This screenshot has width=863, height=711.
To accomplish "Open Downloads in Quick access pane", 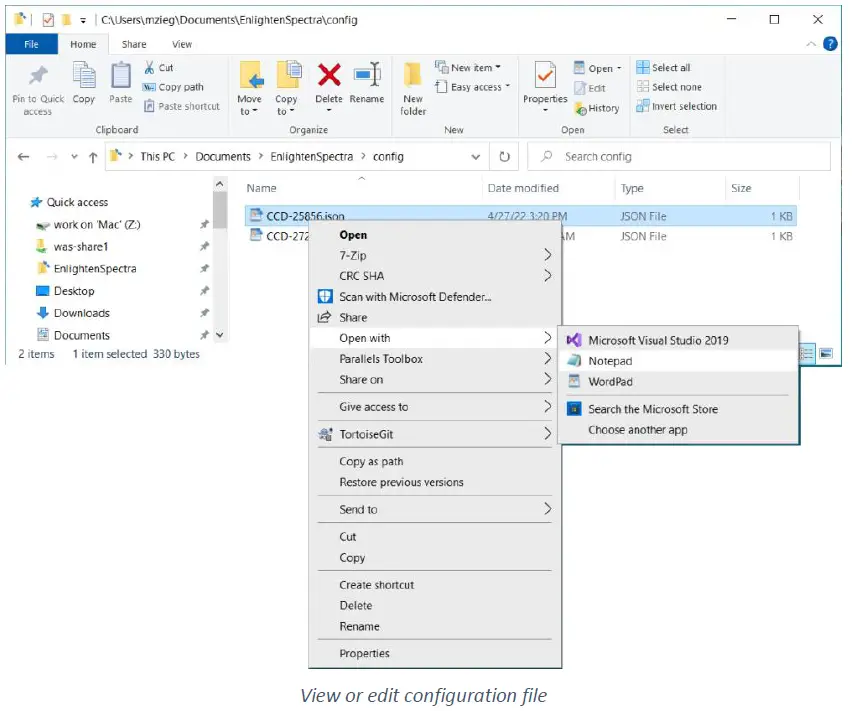I will point(81,313).
